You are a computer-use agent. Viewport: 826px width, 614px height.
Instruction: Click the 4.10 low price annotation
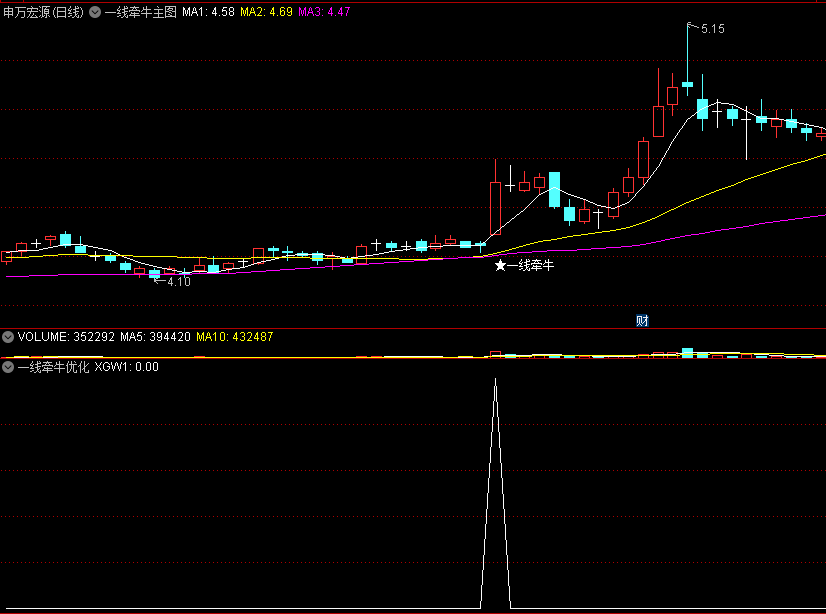click(179, 282)
